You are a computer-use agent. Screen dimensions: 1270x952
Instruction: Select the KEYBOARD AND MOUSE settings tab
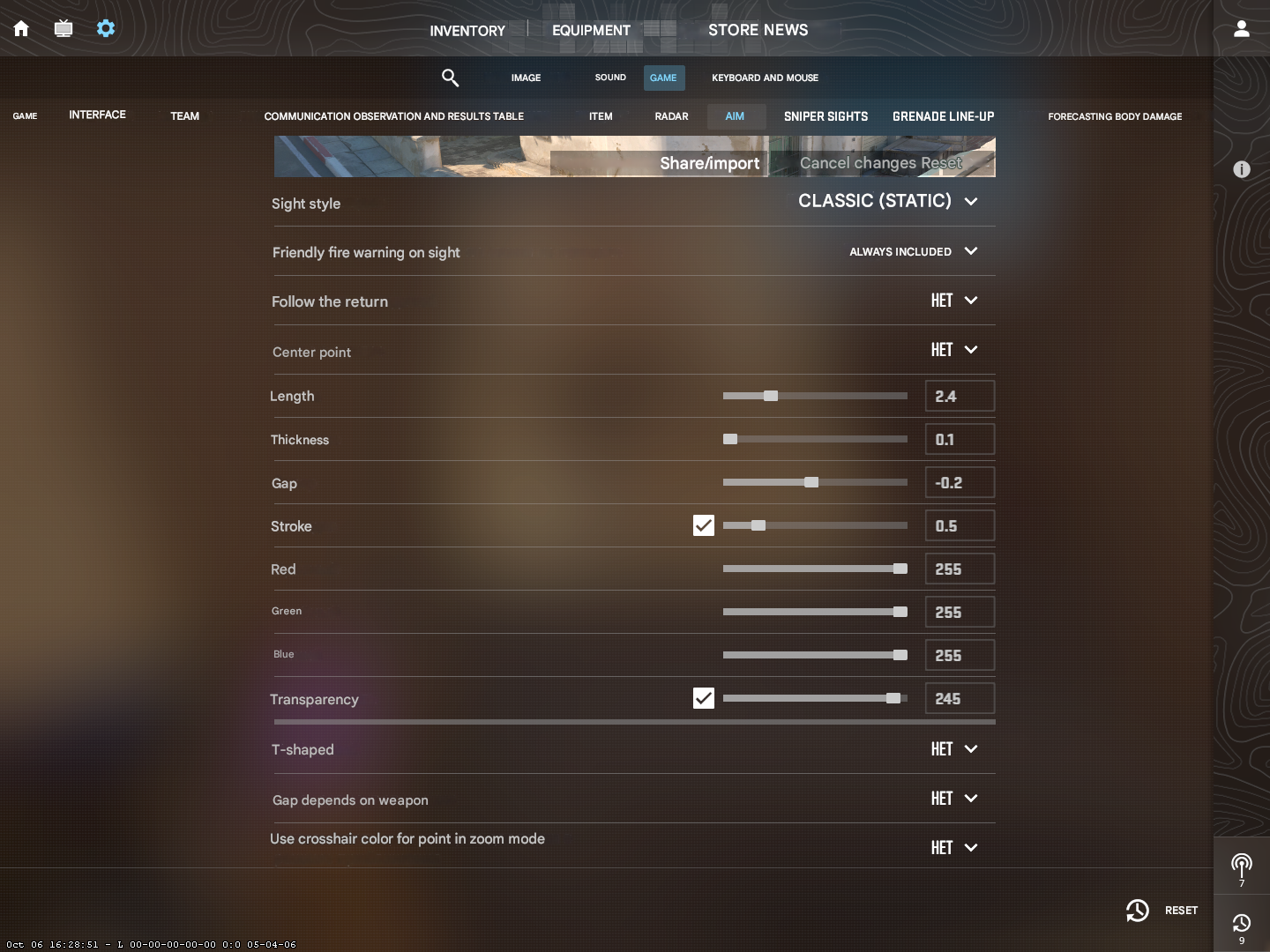765,78
